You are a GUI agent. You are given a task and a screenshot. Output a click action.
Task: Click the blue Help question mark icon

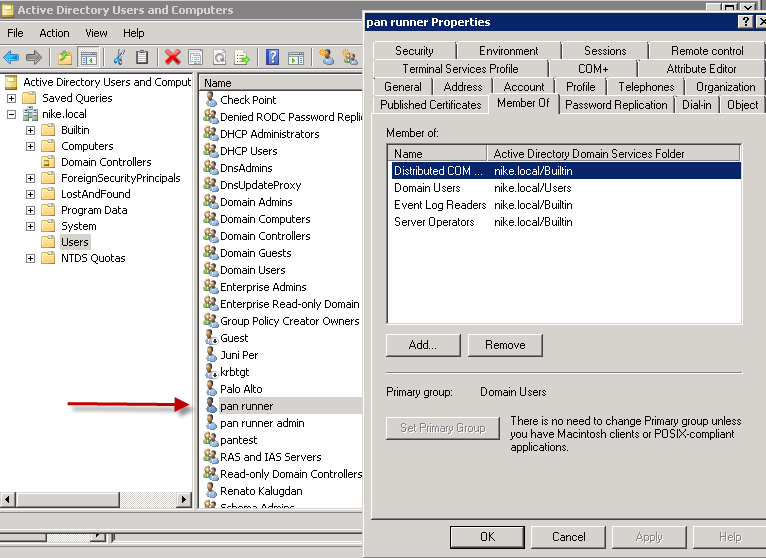[x=273, y=57]
